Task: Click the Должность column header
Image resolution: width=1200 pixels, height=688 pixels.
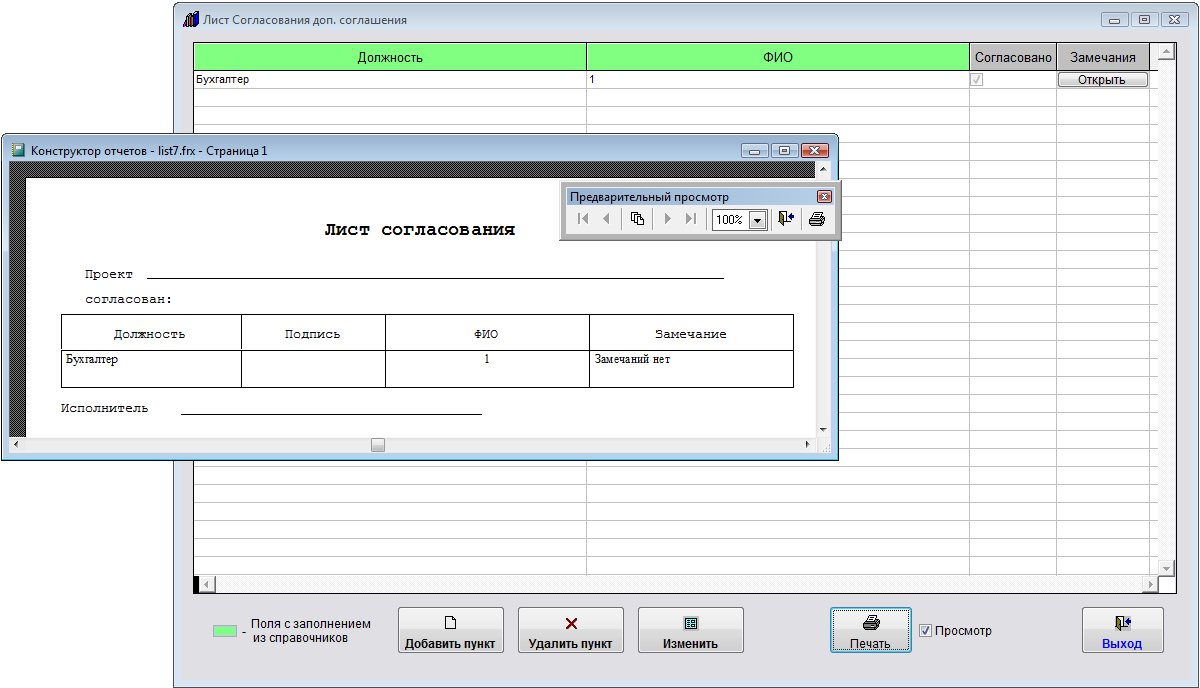Action: pyautogui.click(x=390, y=57)
